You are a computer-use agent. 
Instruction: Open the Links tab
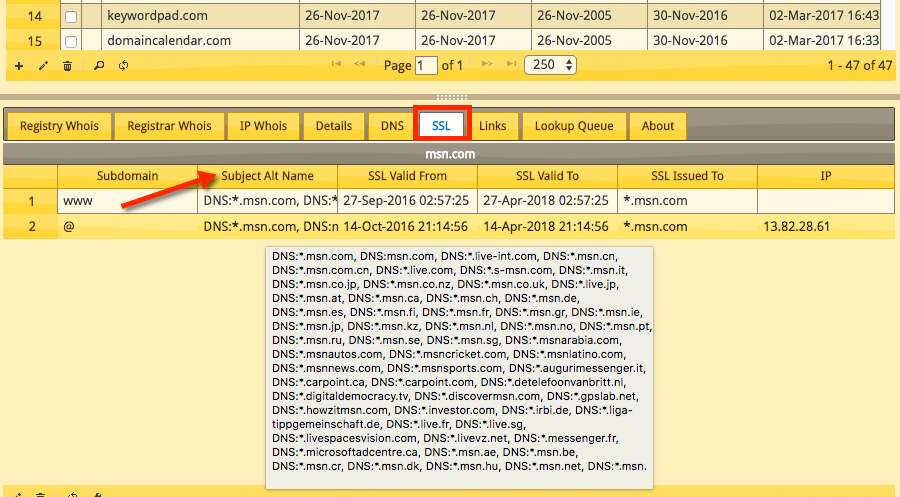(x=492, y=126)
